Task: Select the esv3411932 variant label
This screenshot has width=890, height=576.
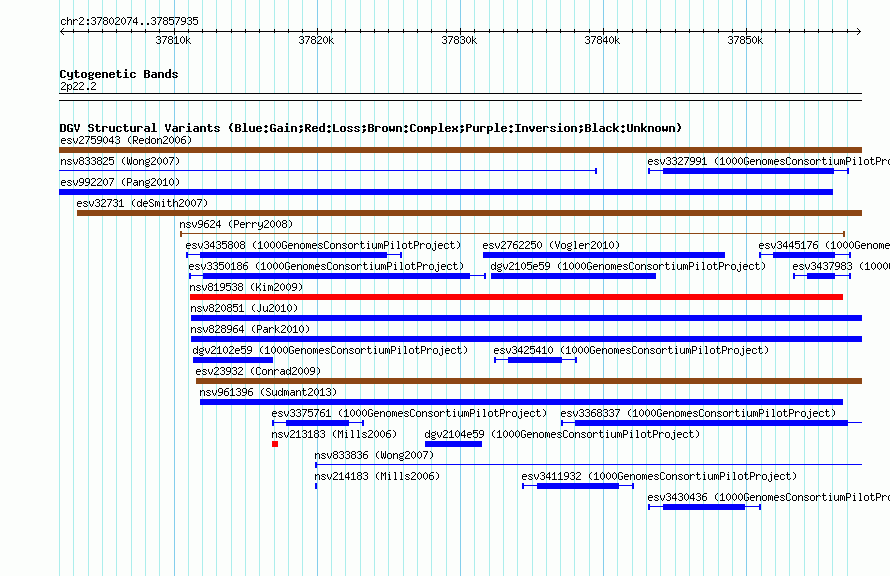Action: [659, 476]
